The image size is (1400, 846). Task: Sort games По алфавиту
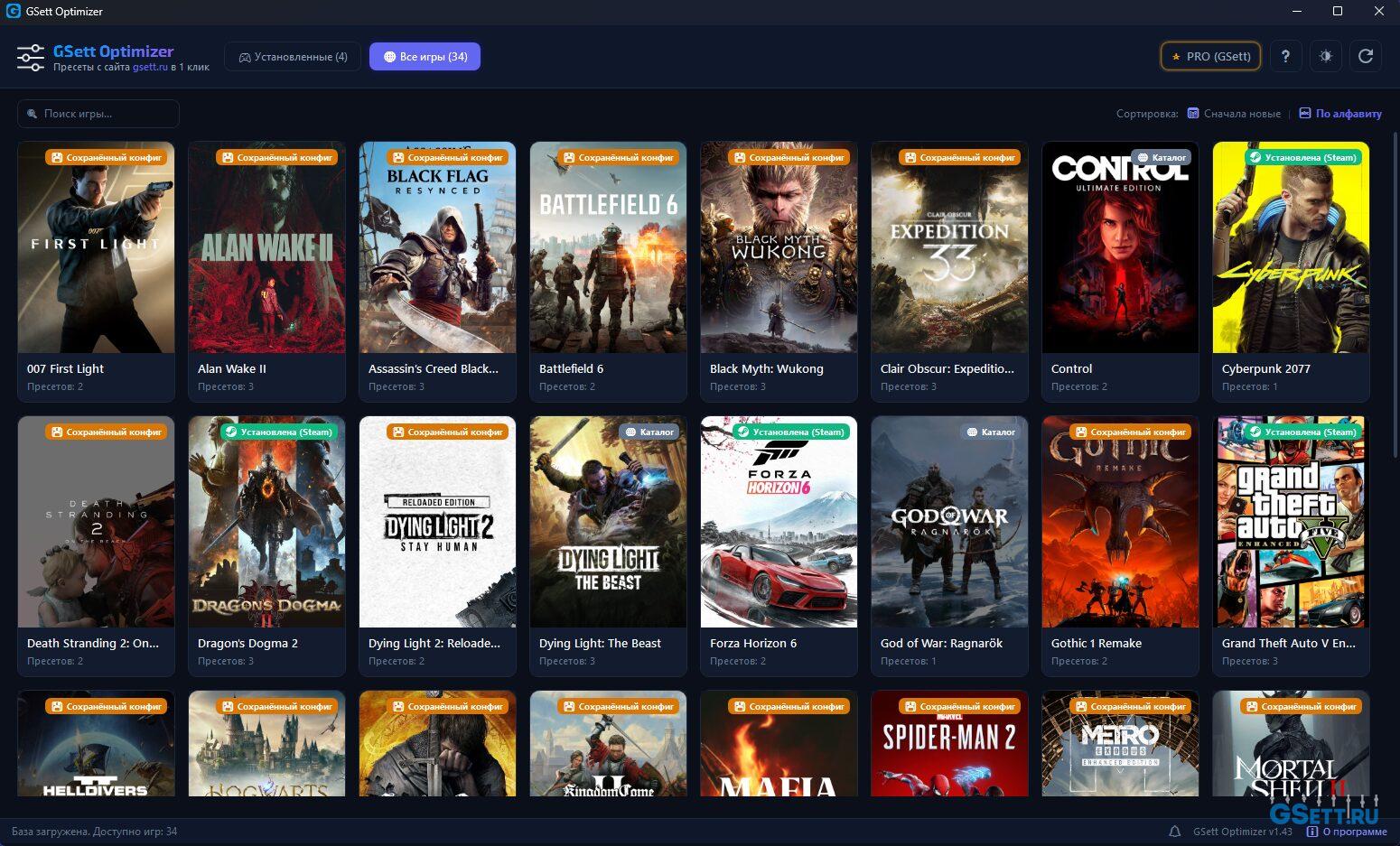[1340, 114]
